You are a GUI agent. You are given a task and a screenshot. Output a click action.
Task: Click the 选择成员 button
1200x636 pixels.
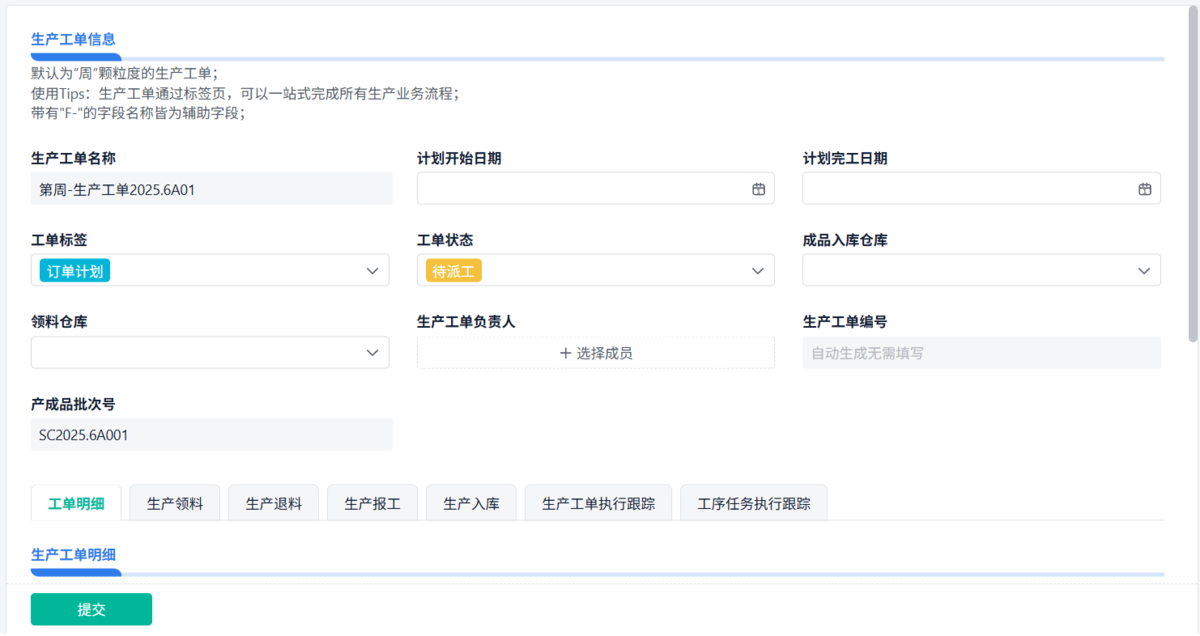coord(596,353)
